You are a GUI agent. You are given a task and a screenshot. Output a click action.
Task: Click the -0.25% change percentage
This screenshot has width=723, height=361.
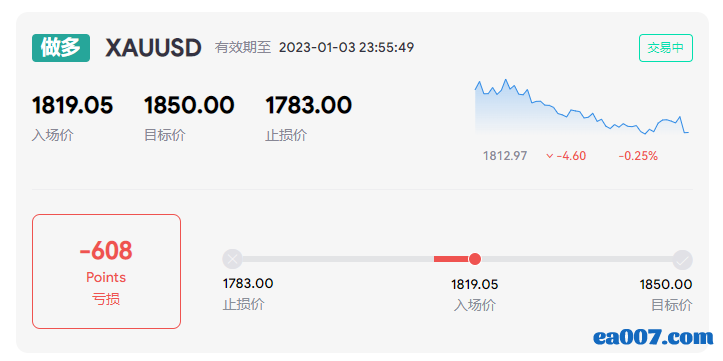(638, 156)
